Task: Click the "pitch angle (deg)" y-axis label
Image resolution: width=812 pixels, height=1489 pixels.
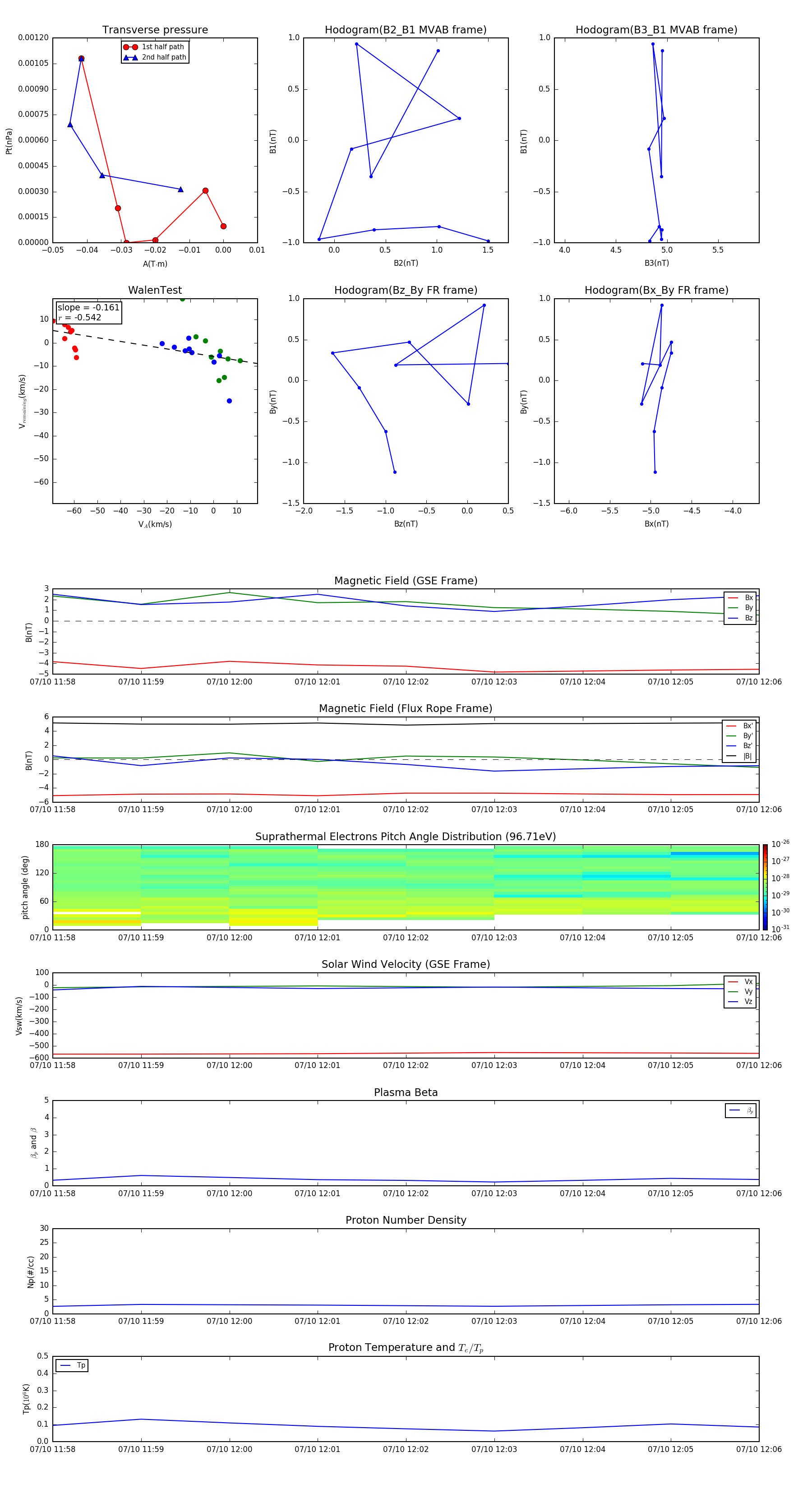Action: [25, 887]
